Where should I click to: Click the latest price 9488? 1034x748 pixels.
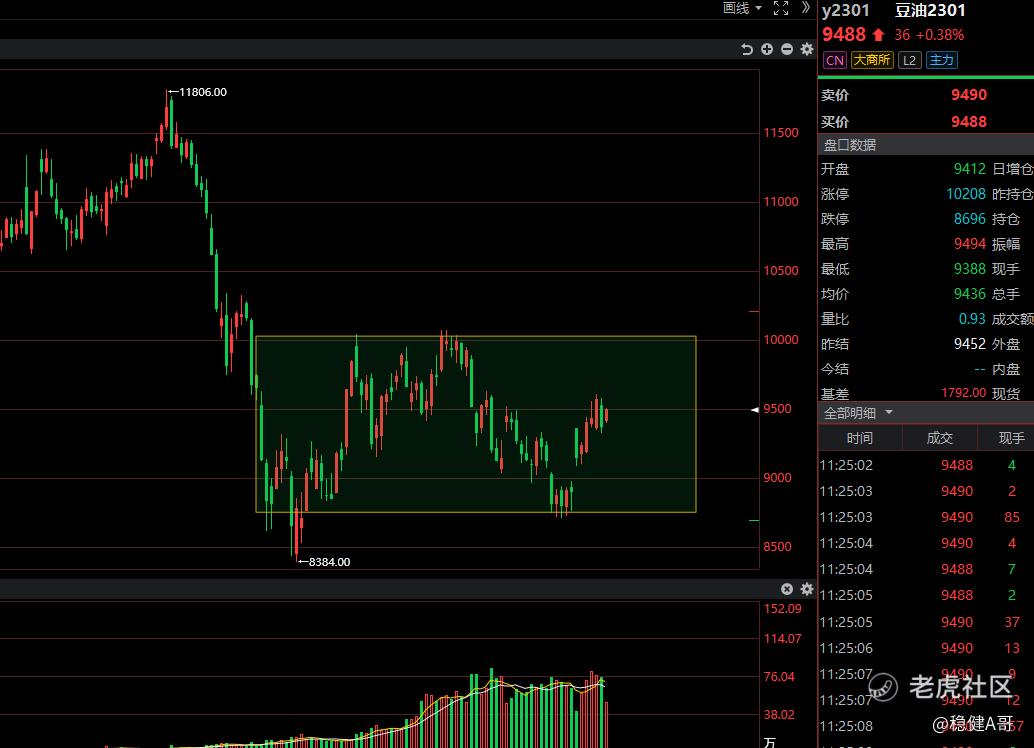click(843, 34)
